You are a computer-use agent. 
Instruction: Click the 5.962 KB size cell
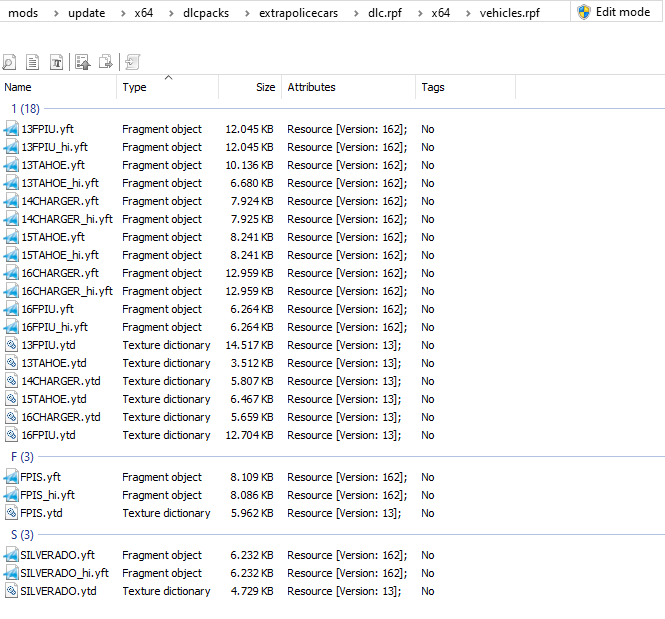[x=252, y=513]
